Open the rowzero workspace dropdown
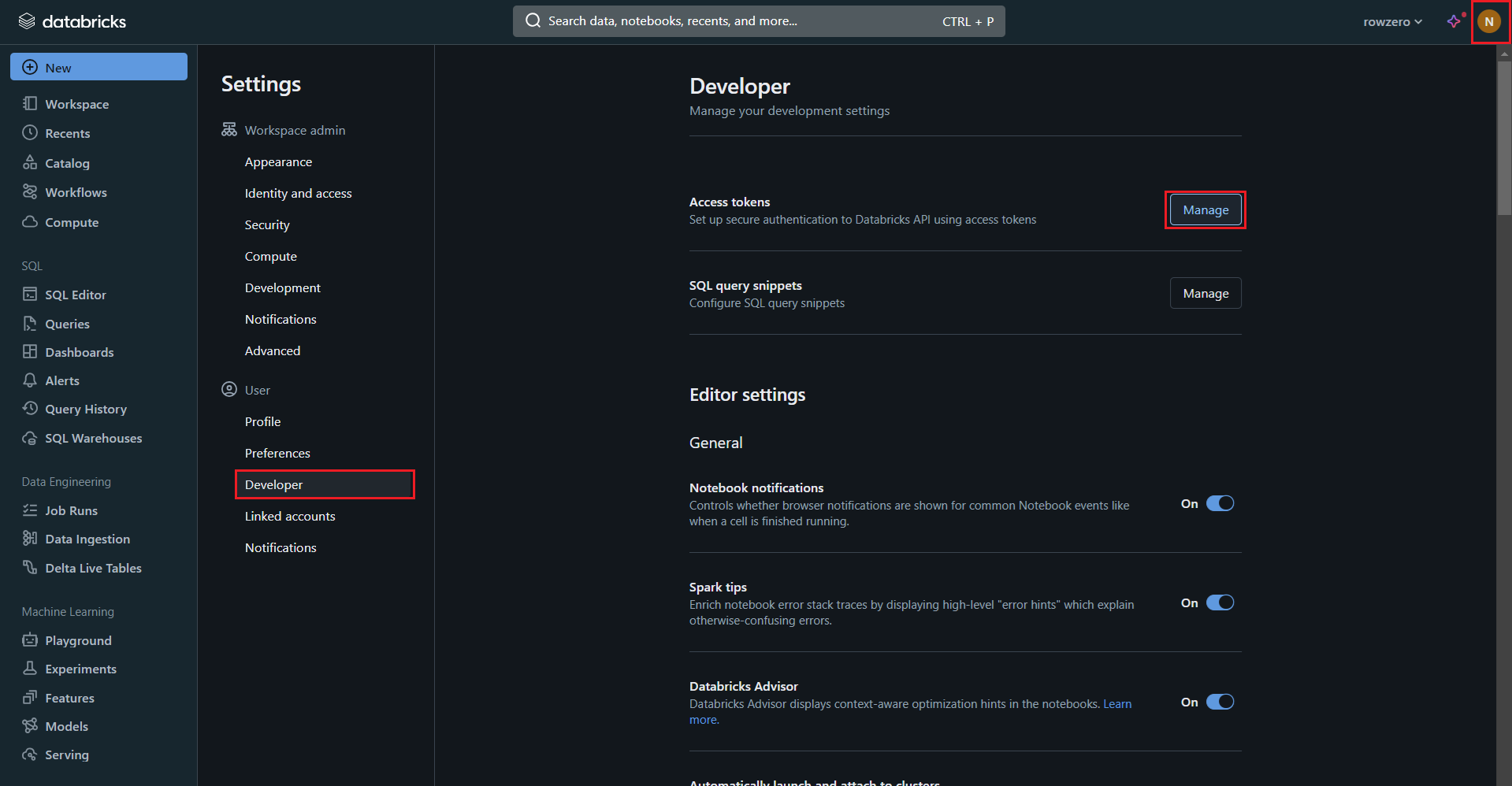The height and width of the screenshot is (786, 1512). 1392,21
